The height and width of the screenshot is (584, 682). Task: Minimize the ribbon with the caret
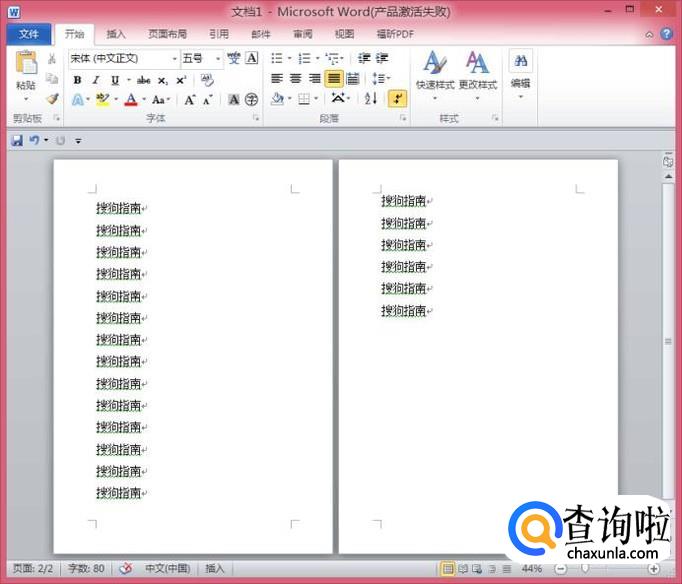click(x=649, y=35)
